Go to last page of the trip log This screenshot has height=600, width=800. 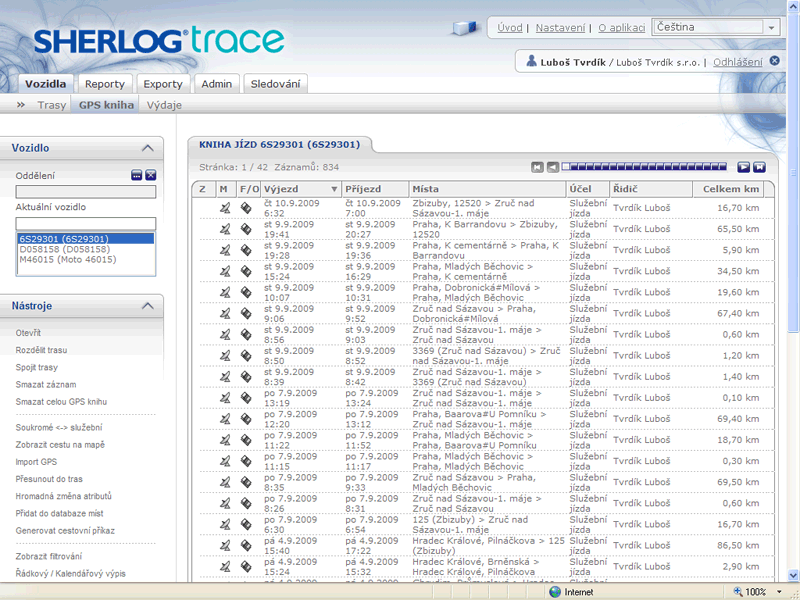(759, 167)
